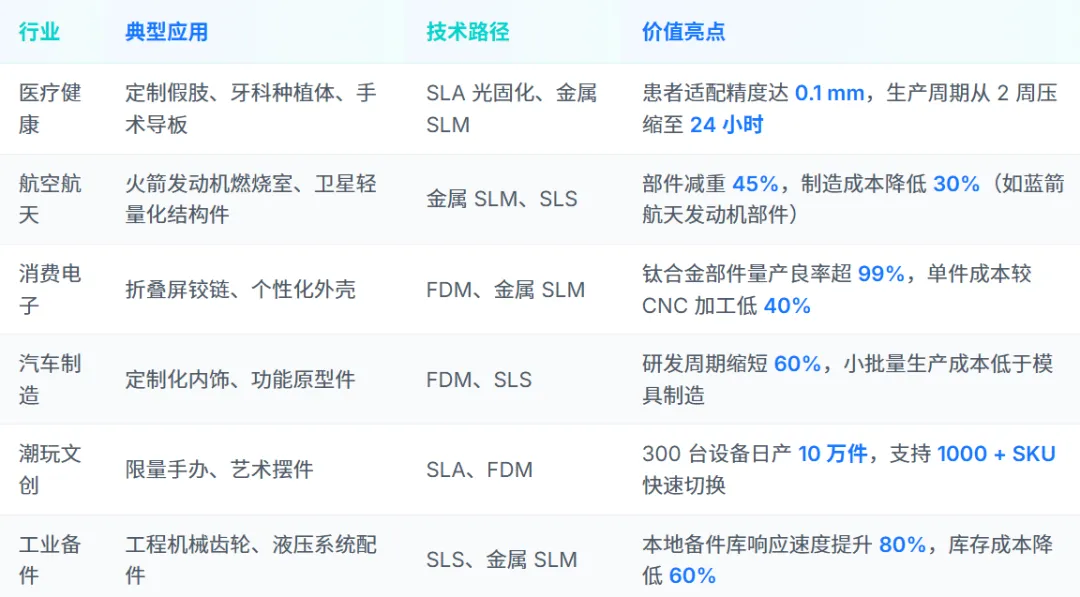Click the highlighted 0.1 mm value
Screen dimensions: 1080x597
click(x=829, y=93)
